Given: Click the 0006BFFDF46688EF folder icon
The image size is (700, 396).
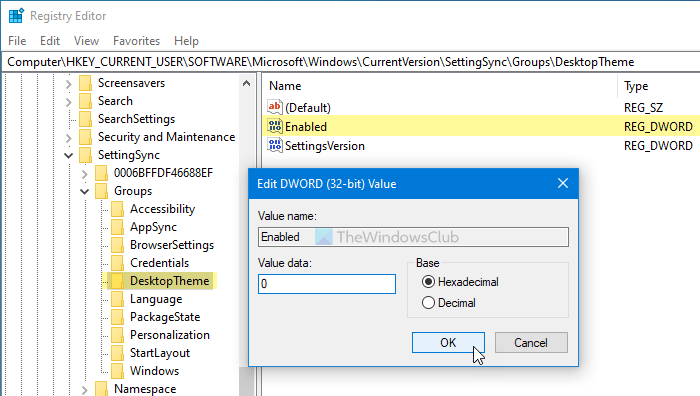Looking at the screenshot, I should pyautogui.click(x=101, y=173).
